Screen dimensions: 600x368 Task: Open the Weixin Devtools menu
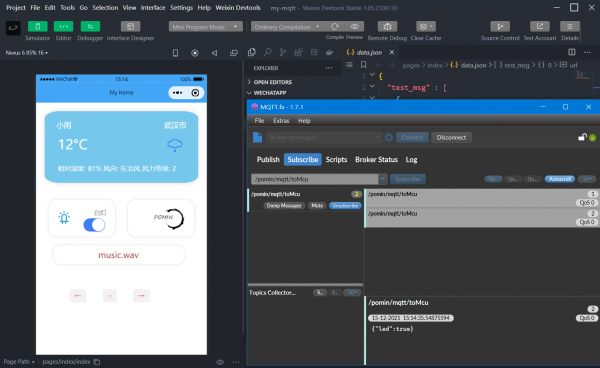(238, 8)
